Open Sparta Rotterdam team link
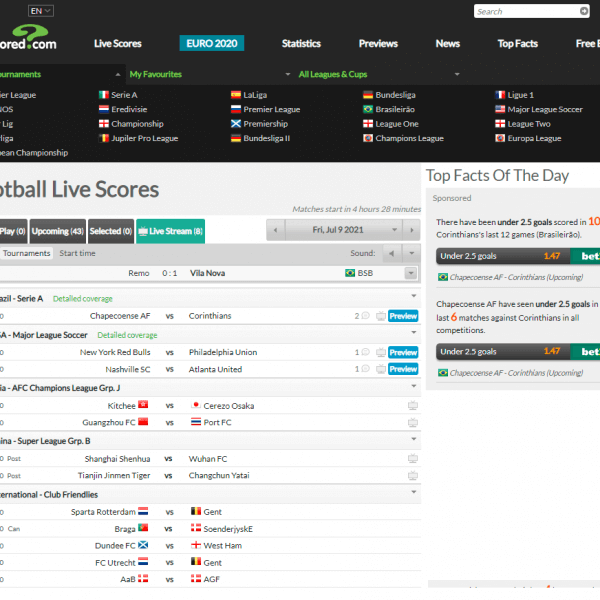 pos(103,512)
